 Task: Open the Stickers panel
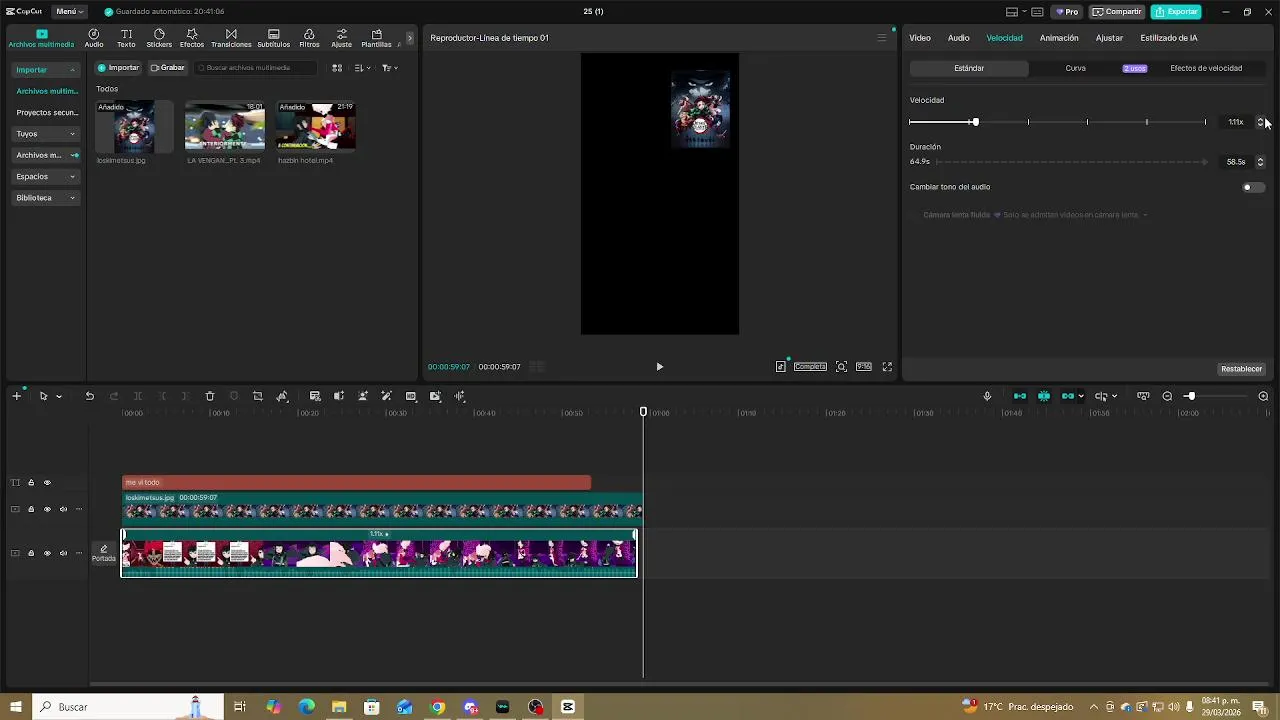(159, 38)
